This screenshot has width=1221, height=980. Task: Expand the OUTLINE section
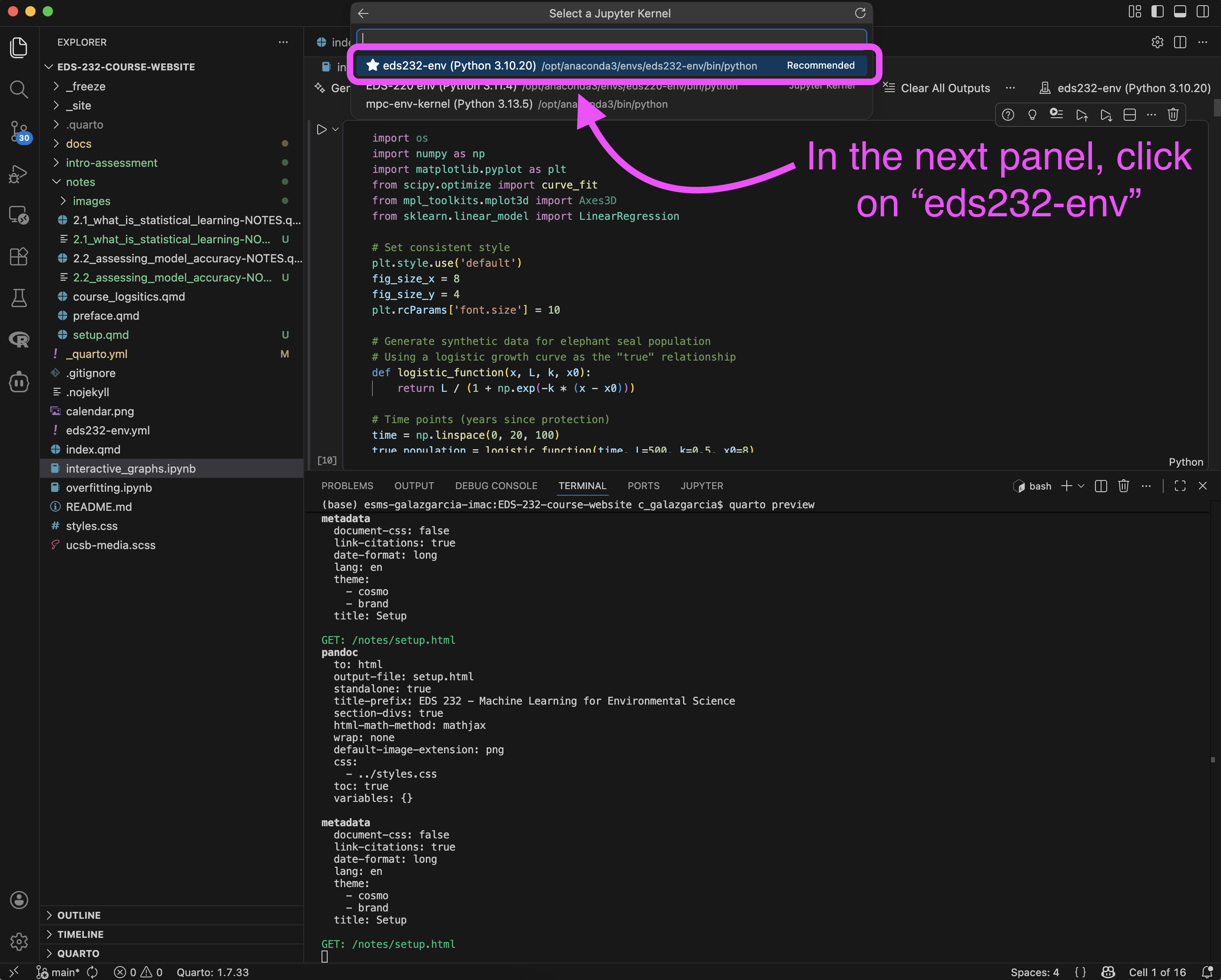point(79,915)
